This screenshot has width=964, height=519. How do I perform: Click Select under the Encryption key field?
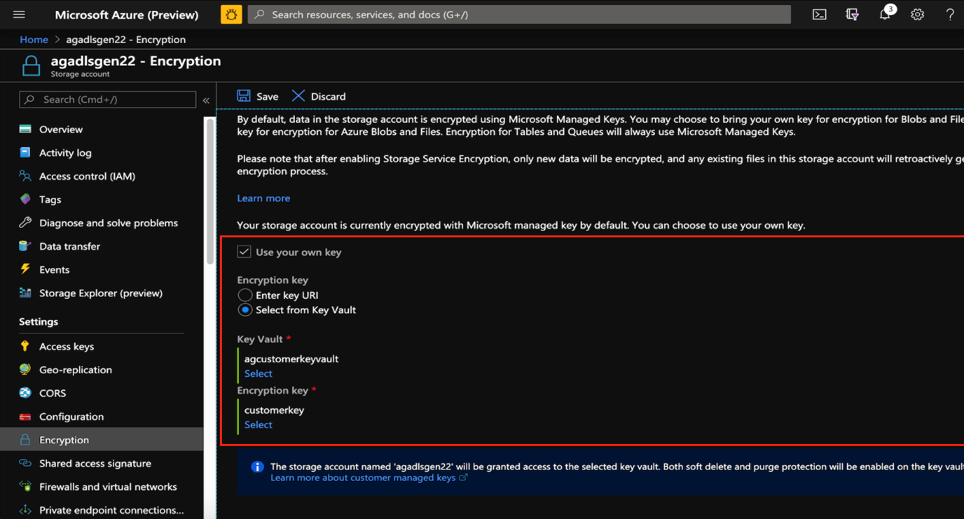[258, 424]
